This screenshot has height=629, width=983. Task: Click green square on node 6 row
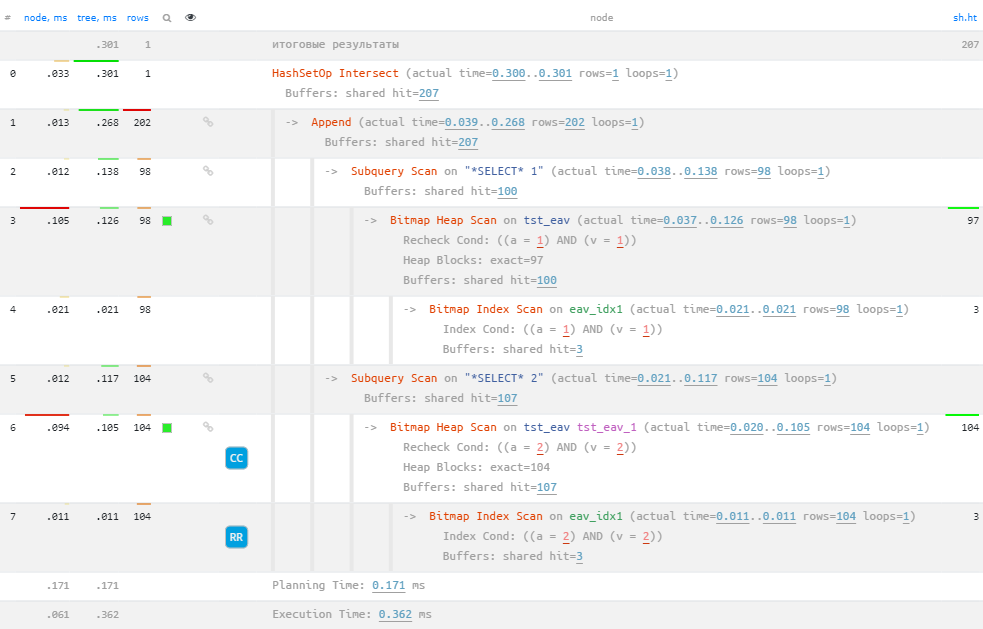(167, 428)
